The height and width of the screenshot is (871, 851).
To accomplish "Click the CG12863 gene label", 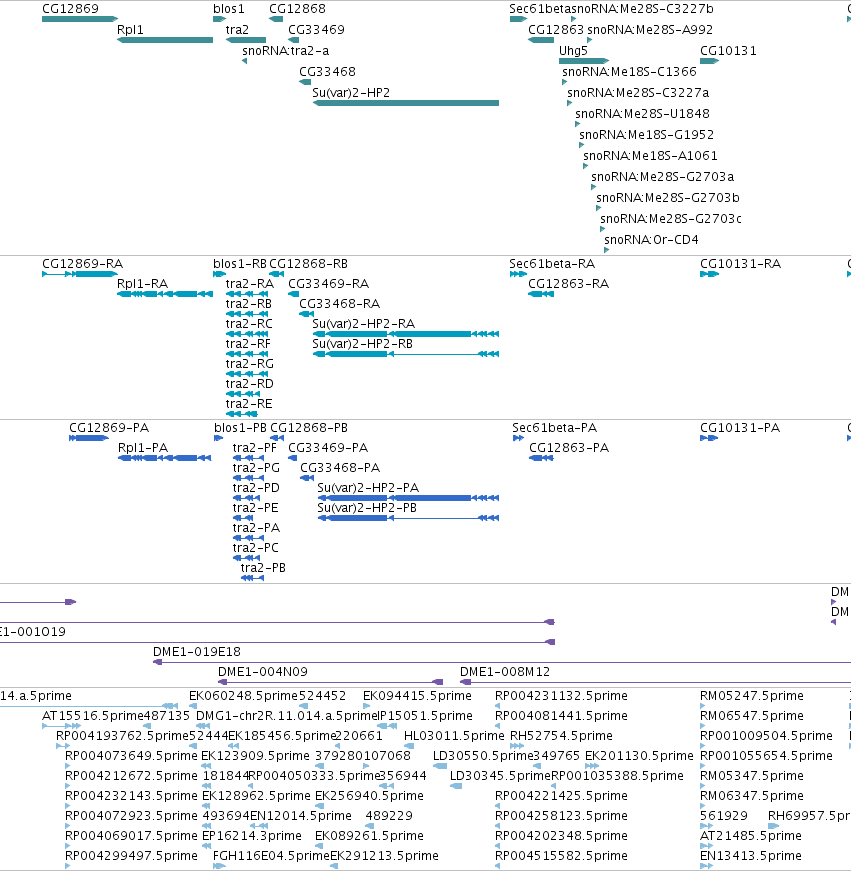I will (556, 30).
